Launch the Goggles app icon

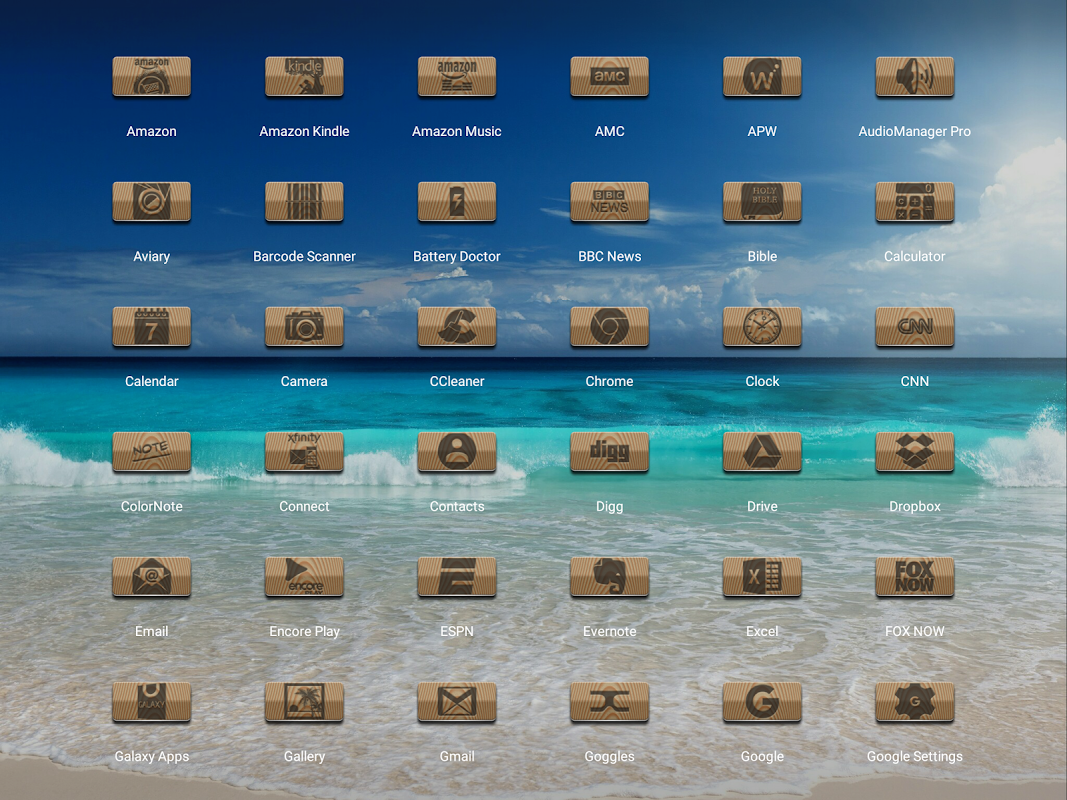click(x=609, y=702)
